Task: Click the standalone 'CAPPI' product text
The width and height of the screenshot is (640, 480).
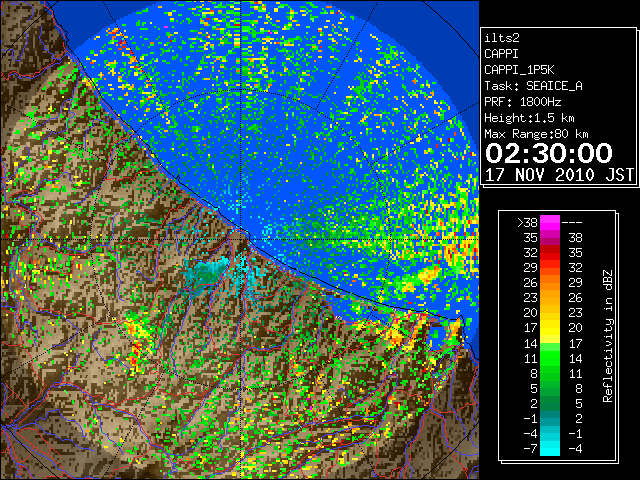Action: [501, 54]
